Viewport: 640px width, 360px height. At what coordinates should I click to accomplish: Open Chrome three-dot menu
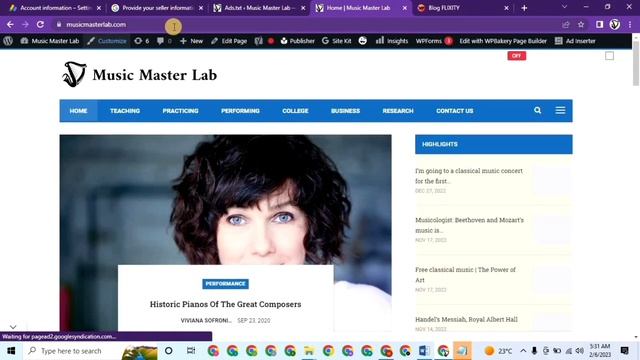pos(630,24)
